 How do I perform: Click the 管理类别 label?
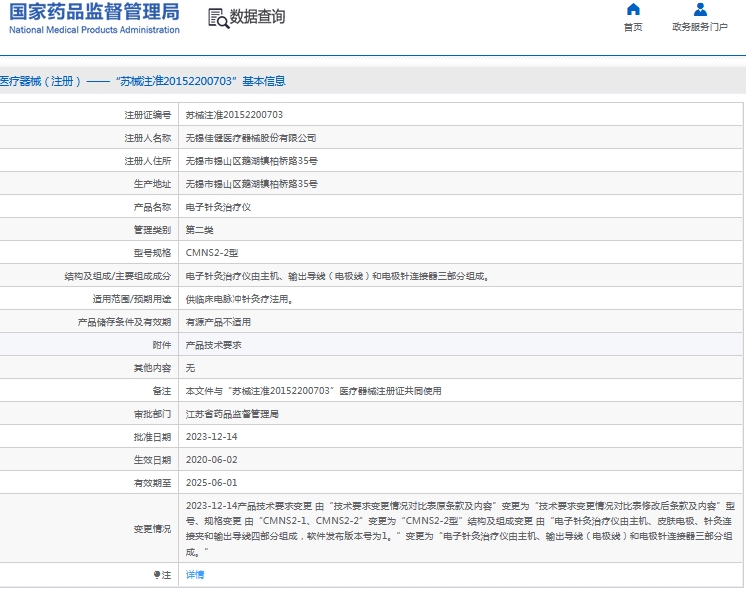coord(152,230)
